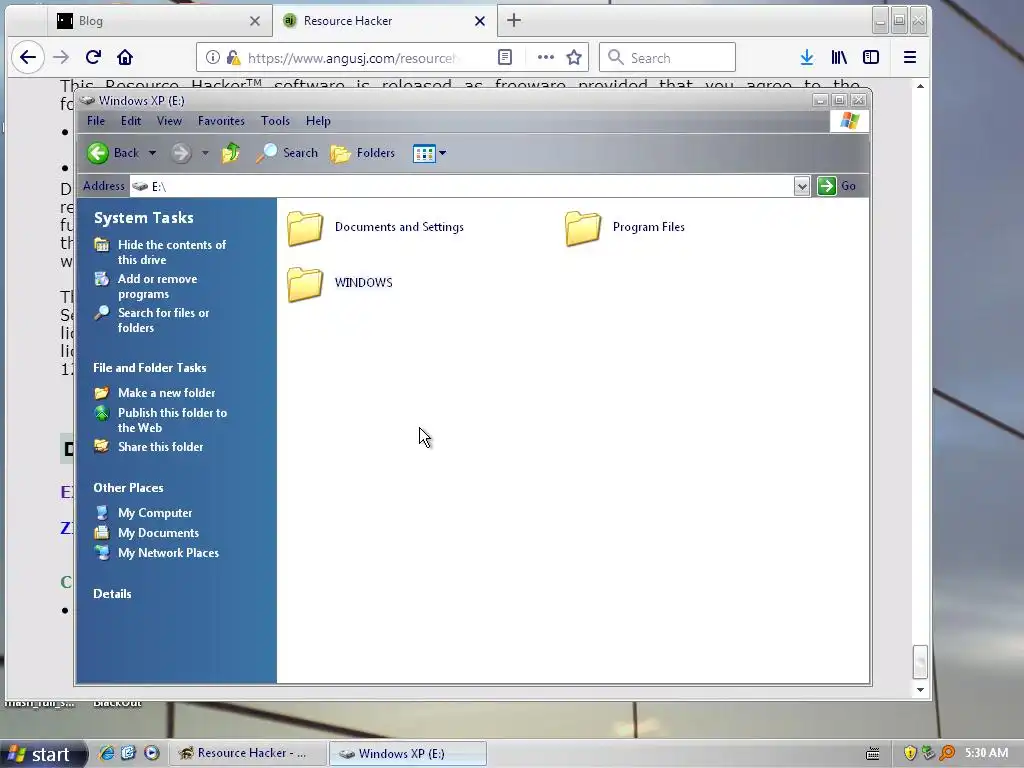Open a new browser tab
This screenshot has width=1024, height=768.
[x=514, y=20]
